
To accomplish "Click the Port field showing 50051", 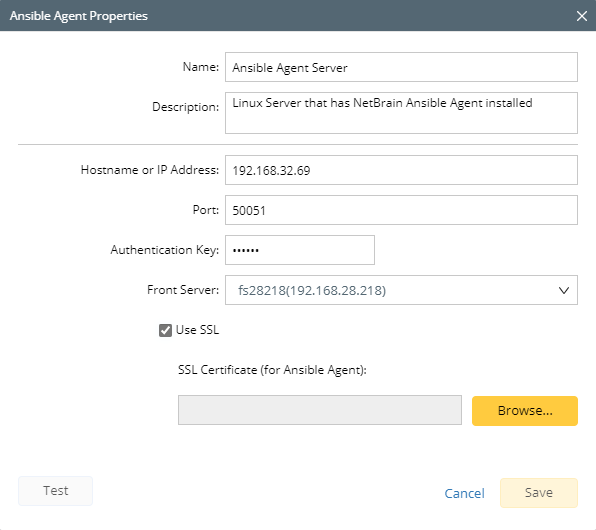I will (x=401, y=210).
